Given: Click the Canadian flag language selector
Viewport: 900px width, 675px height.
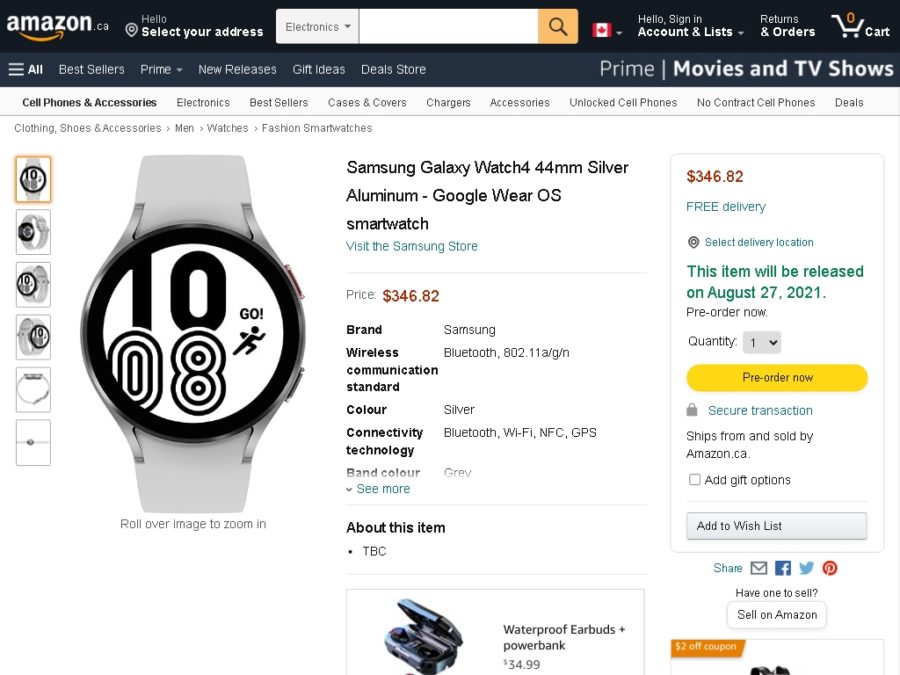Looking at the screenshot, I should click(x=606, y=30).
